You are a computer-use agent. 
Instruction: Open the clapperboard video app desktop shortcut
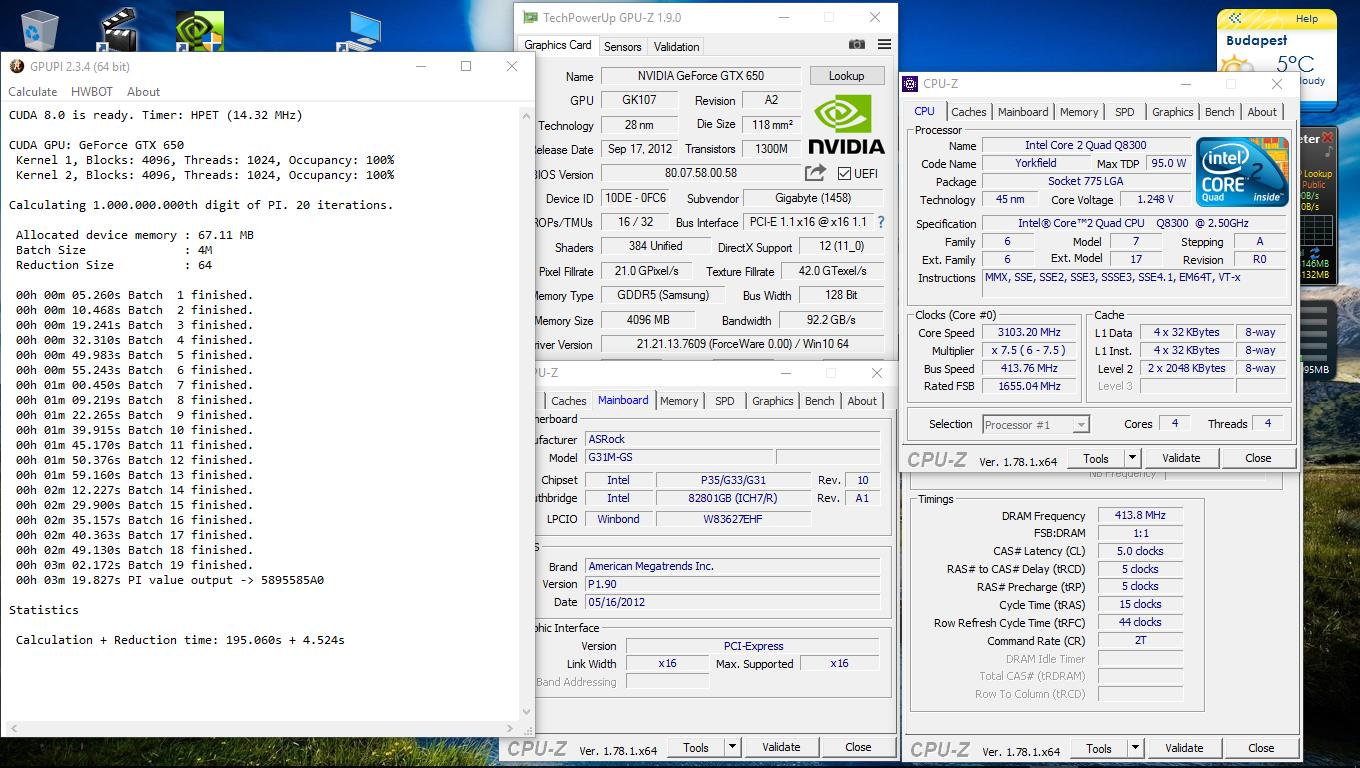click(118, 29)
